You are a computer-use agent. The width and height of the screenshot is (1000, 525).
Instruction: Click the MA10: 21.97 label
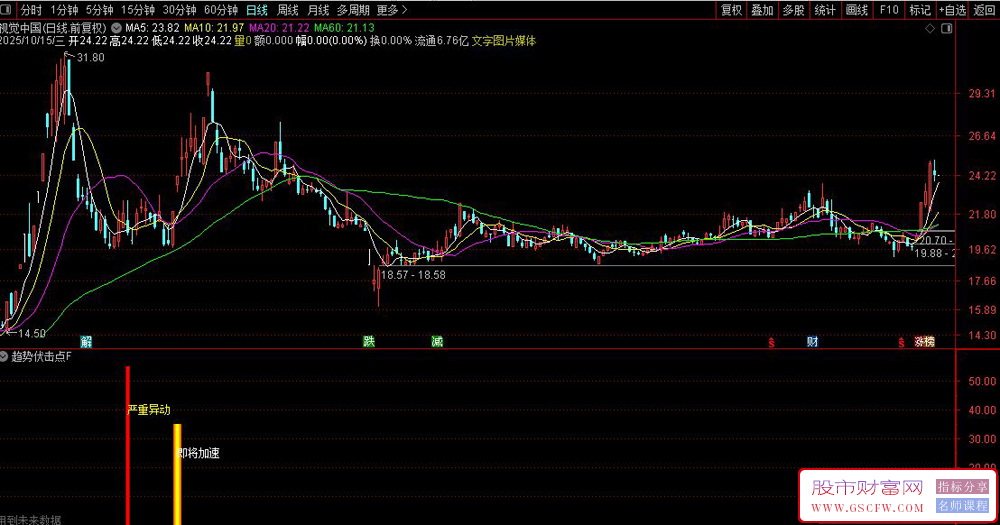pos(214,28)
